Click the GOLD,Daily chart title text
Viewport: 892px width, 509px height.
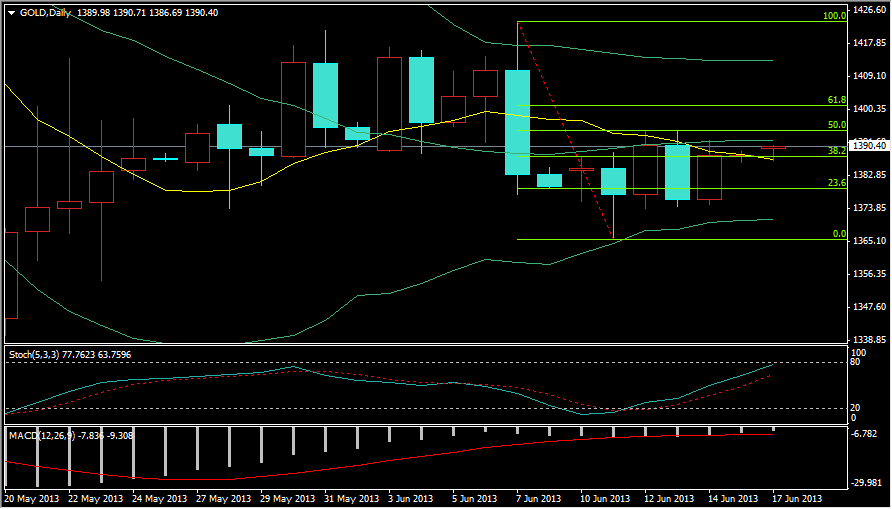(x=46, y=13)
